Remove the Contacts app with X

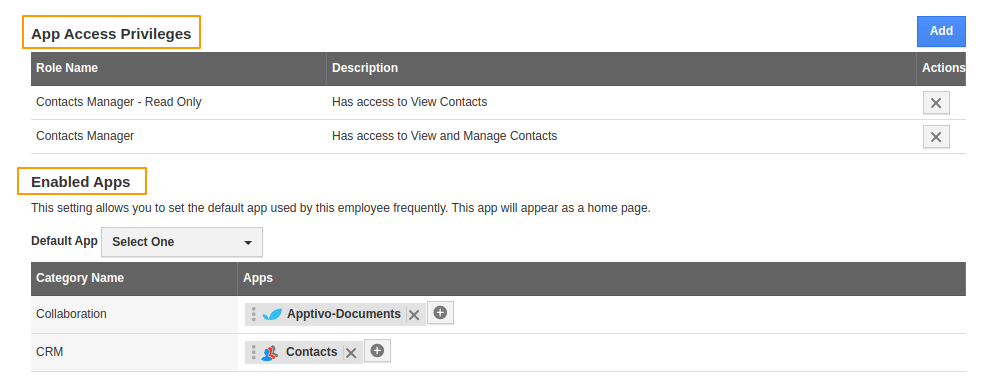(351, 353)
